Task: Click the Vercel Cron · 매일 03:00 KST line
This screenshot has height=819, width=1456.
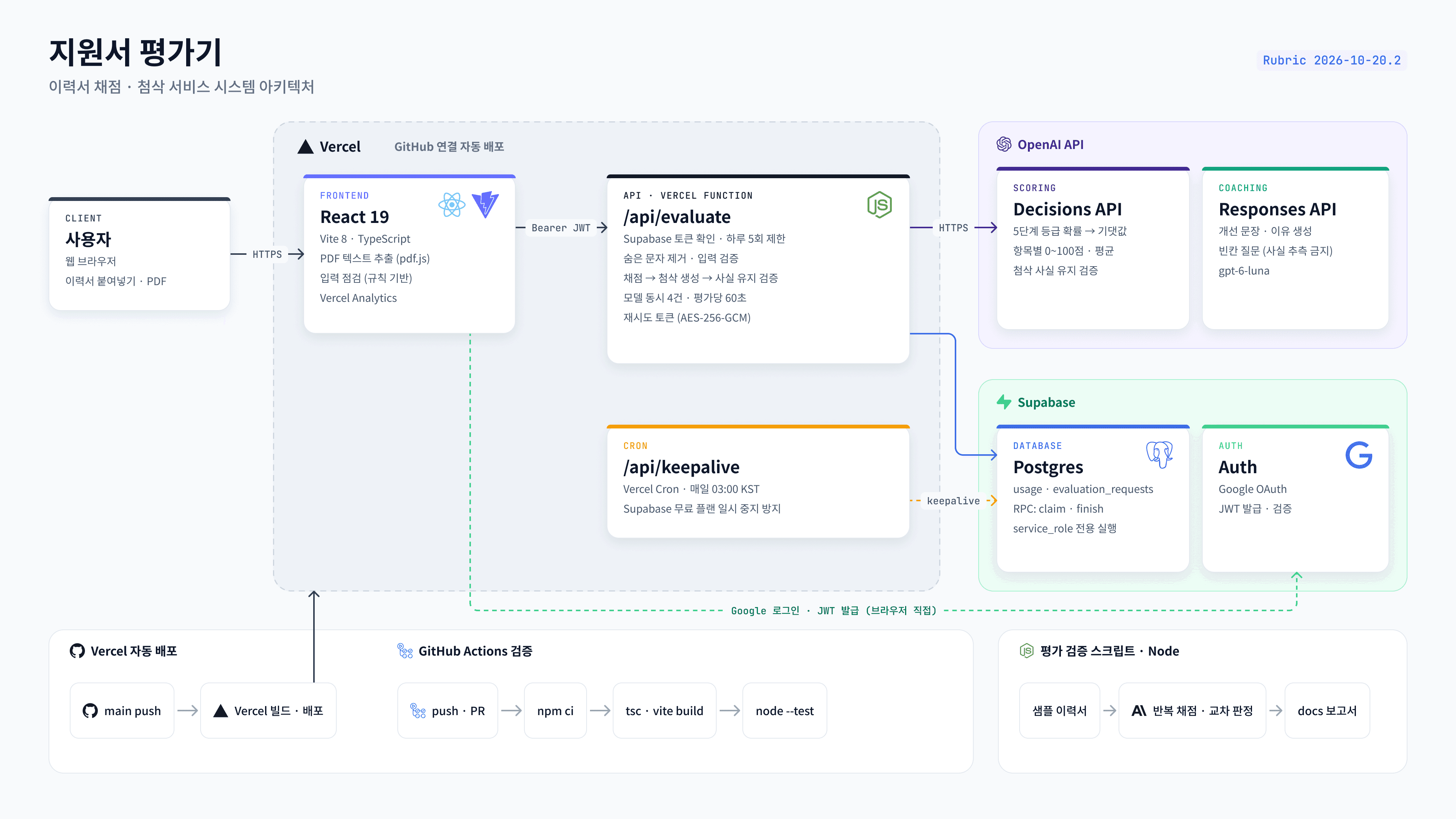Action: [691, 490]
